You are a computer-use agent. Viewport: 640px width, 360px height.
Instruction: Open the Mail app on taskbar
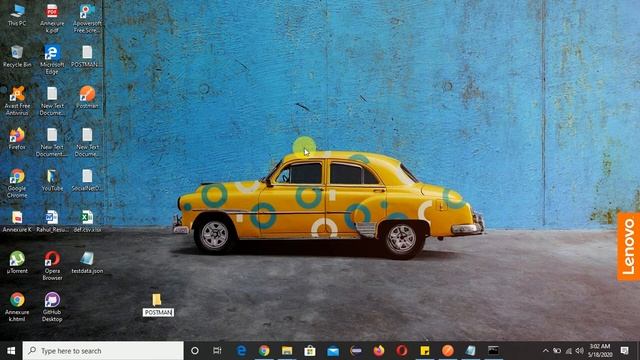pos(333,351)
